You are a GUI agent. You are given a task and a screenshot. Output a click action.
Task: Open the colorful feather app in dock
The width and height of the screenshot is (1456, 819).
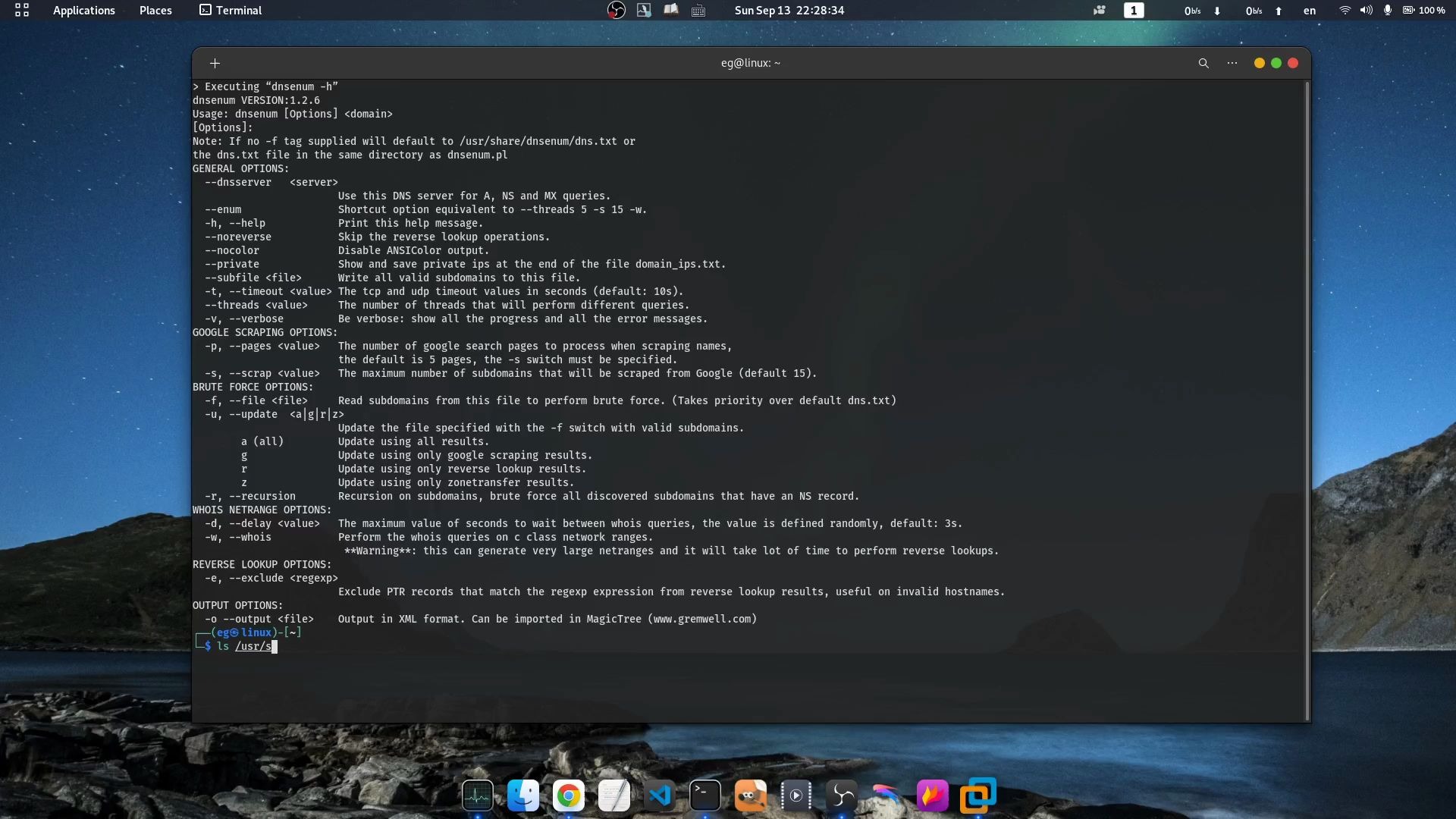click(x=887, y=795)
